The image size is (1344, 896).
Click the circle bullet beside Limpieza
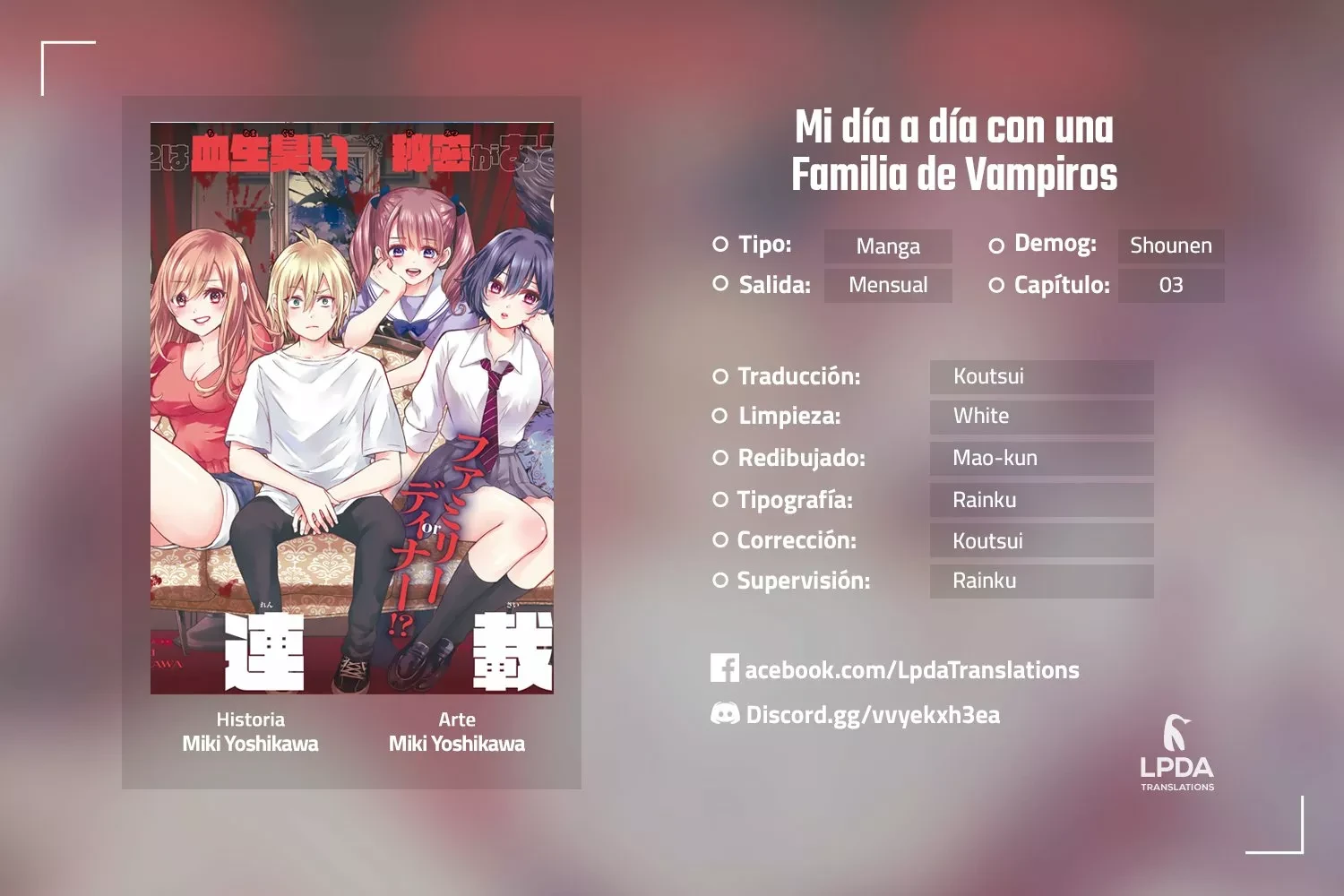(719, 416)
